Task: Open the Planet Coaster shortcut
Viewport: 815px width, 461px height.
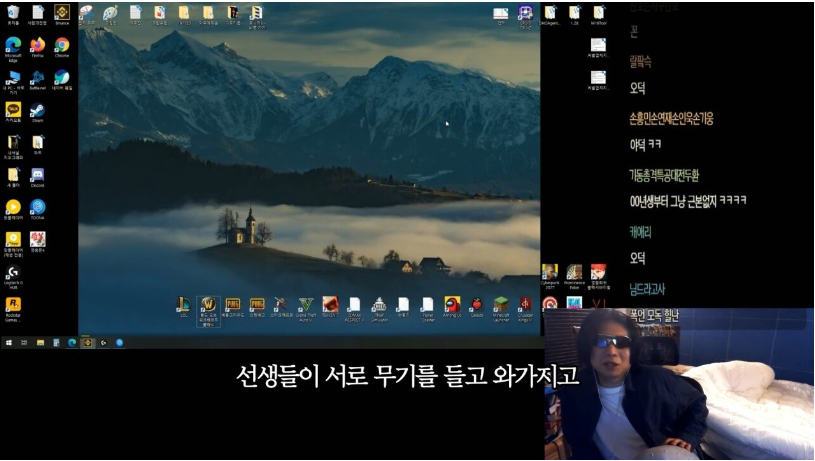Action: click(x=428, y=309)
